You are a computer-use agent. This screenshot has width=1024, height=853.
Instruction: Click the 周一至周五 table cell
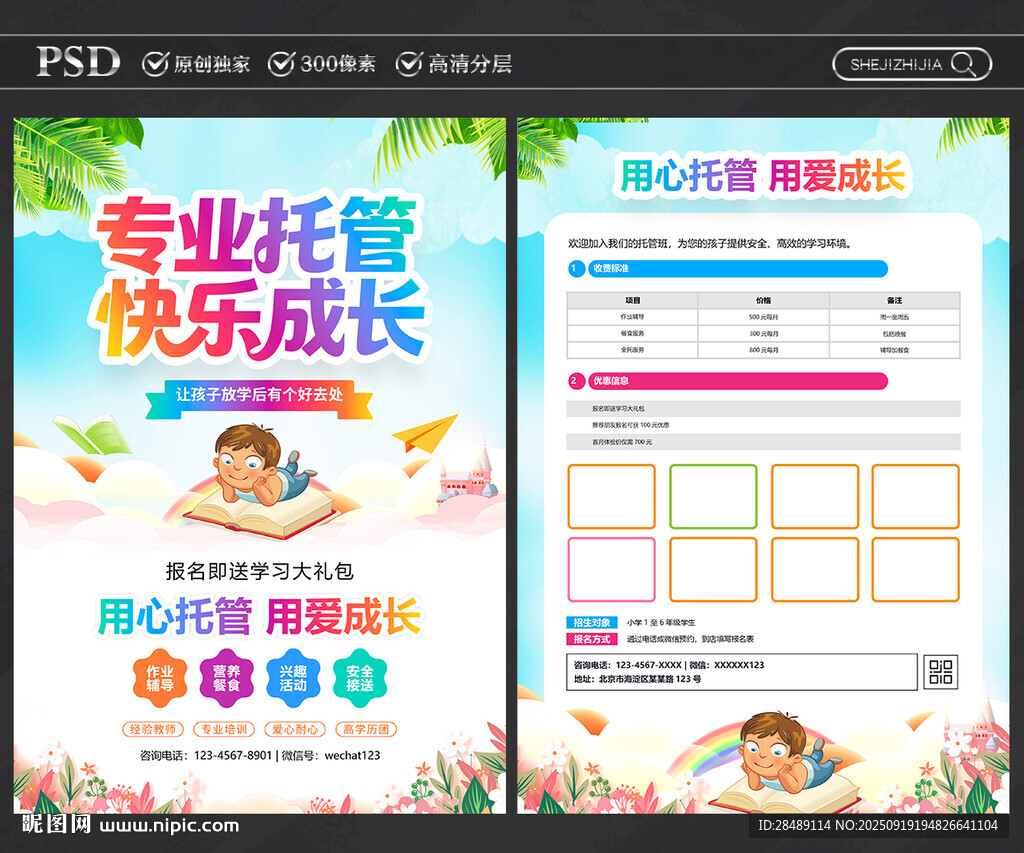tap(895, 317)
